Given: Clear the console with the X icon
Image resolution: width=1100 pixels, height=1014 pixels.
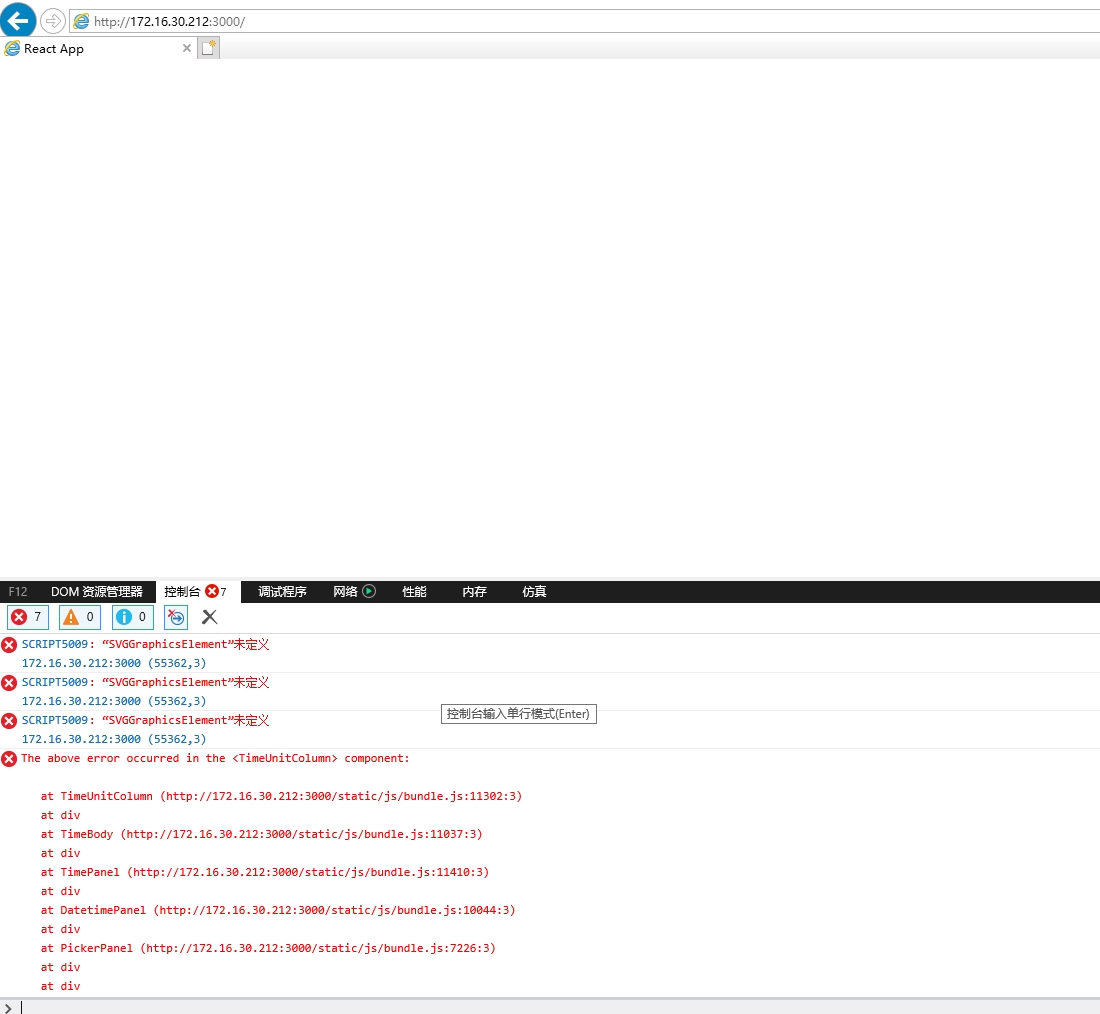Looking at the screenshot, I should tap(209, 617).
